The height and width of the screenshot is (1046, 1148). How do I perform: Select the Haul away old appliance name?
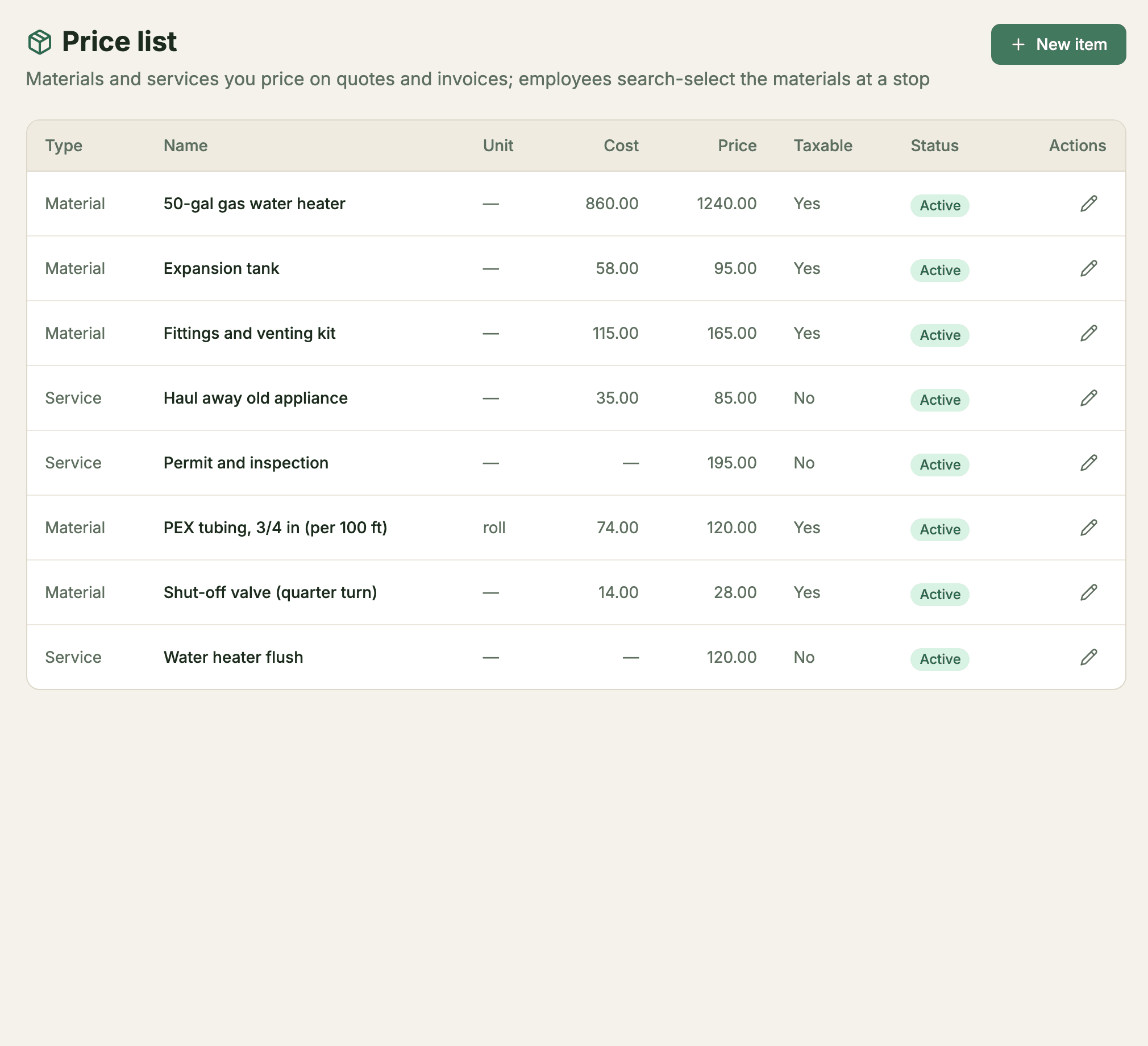[x=255, y=399]
